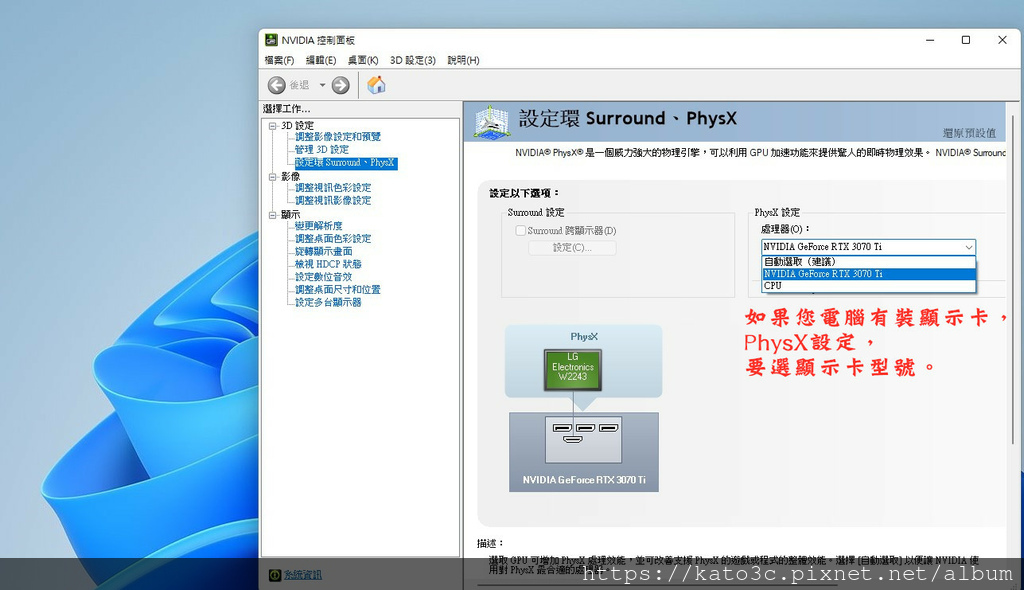Screen dimensions: 1024x590
Task: Open the home page via the house icon
Action: 376,85
